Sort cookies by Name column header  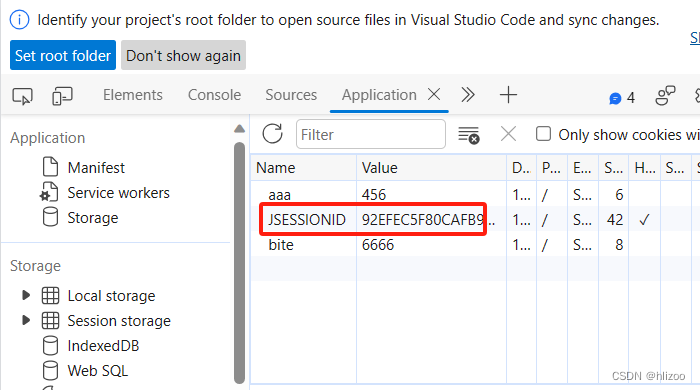[303, 168]
